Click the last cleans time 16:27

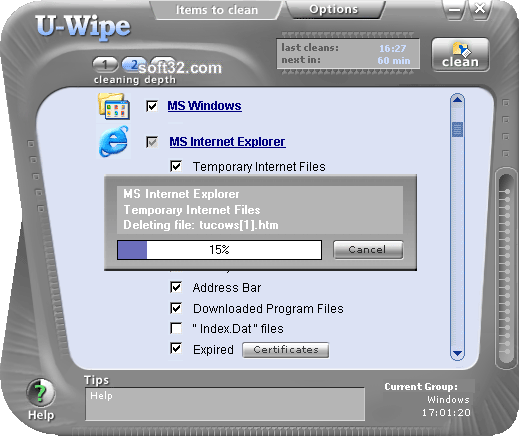click(393, 49)
